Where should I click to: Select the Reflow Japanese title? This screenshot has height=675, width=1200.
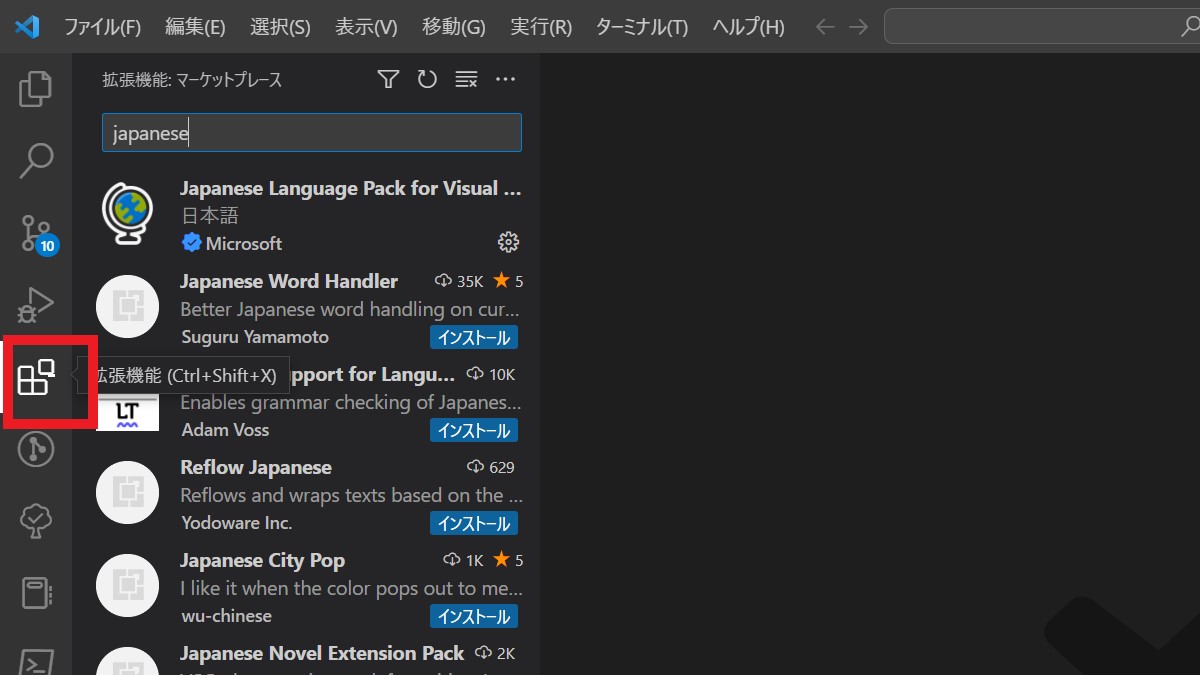pos(256,467)
